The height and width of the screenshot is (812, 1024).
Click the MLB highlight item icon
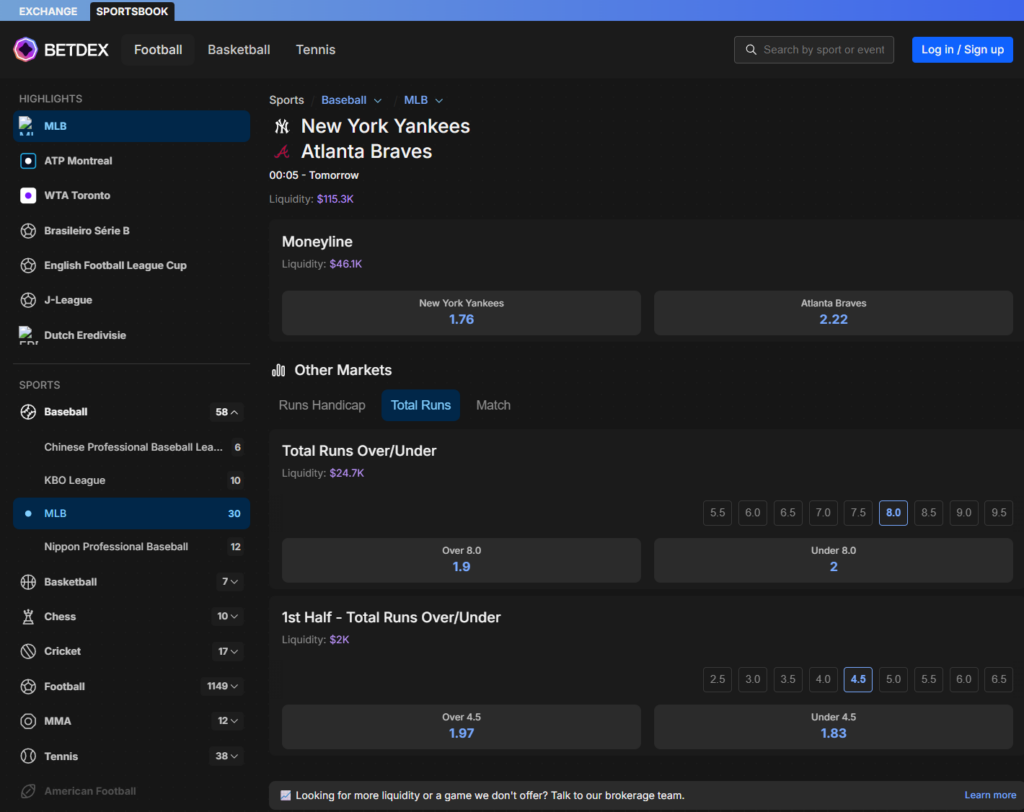pyautogui.click(x=27, y=126)
